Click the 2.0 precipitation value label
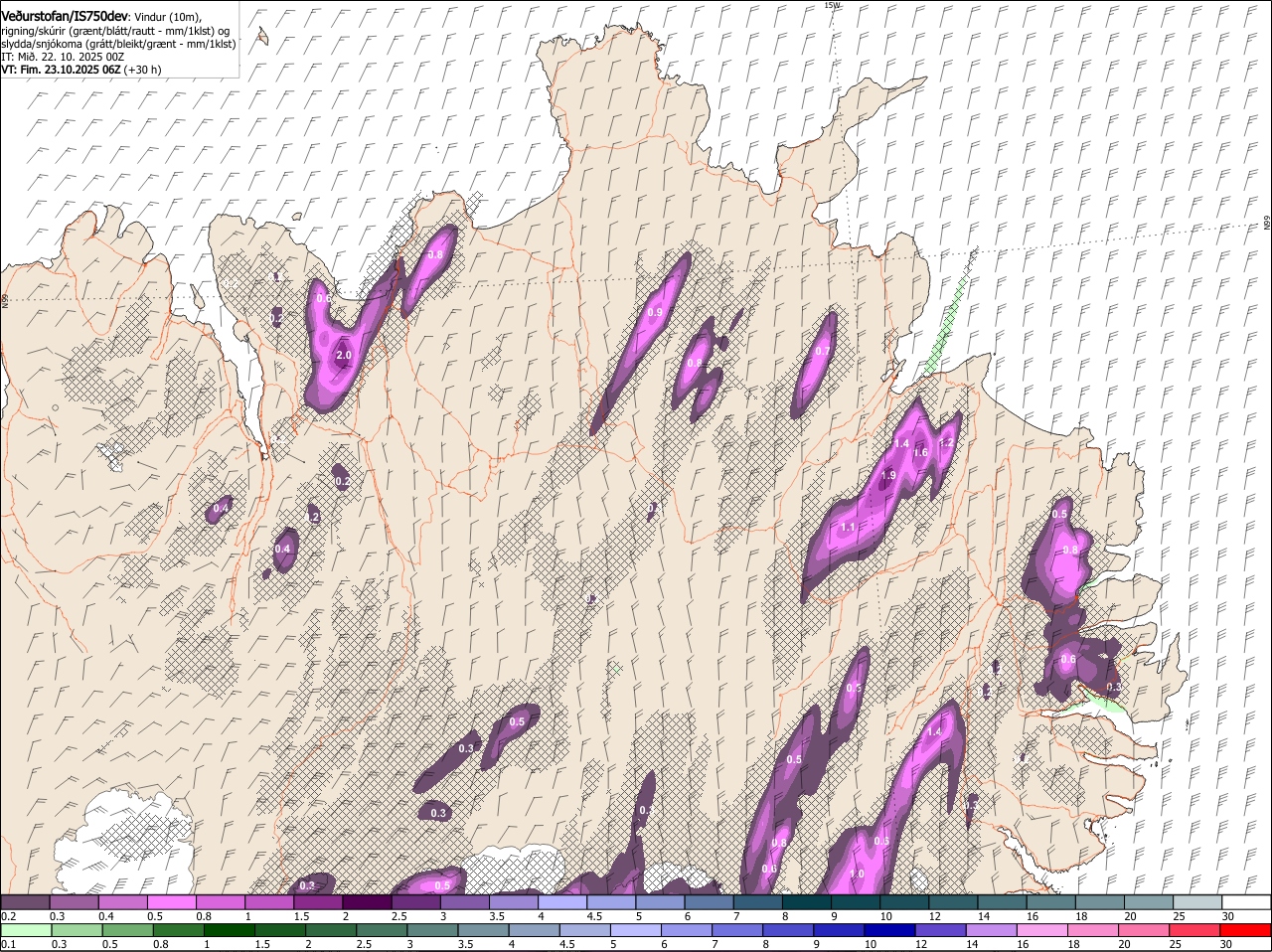 pos(344,355)
